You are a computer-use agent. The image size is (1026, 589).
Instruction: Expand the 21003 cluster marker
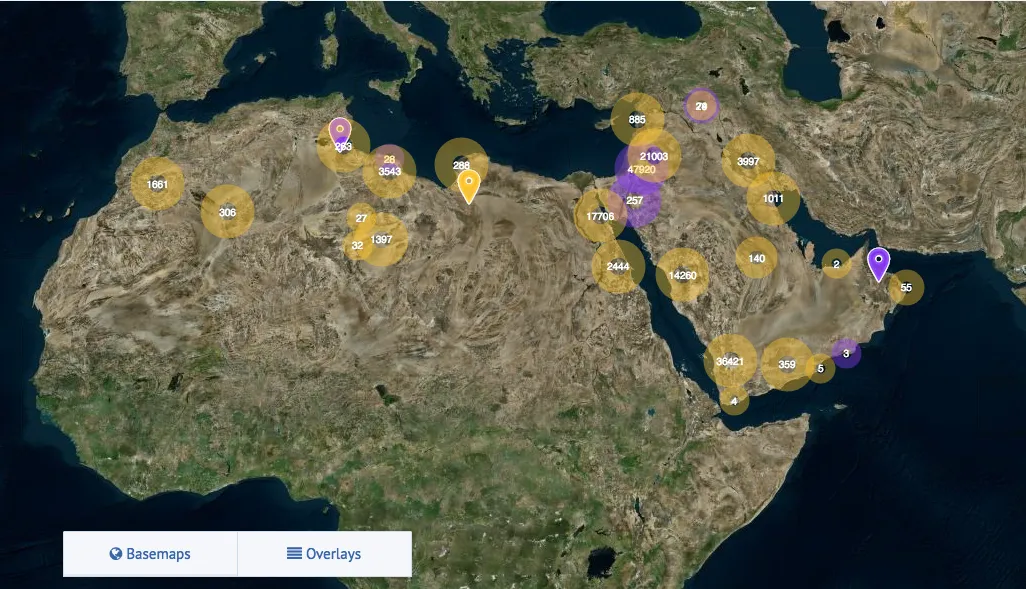tap(654, 156)
